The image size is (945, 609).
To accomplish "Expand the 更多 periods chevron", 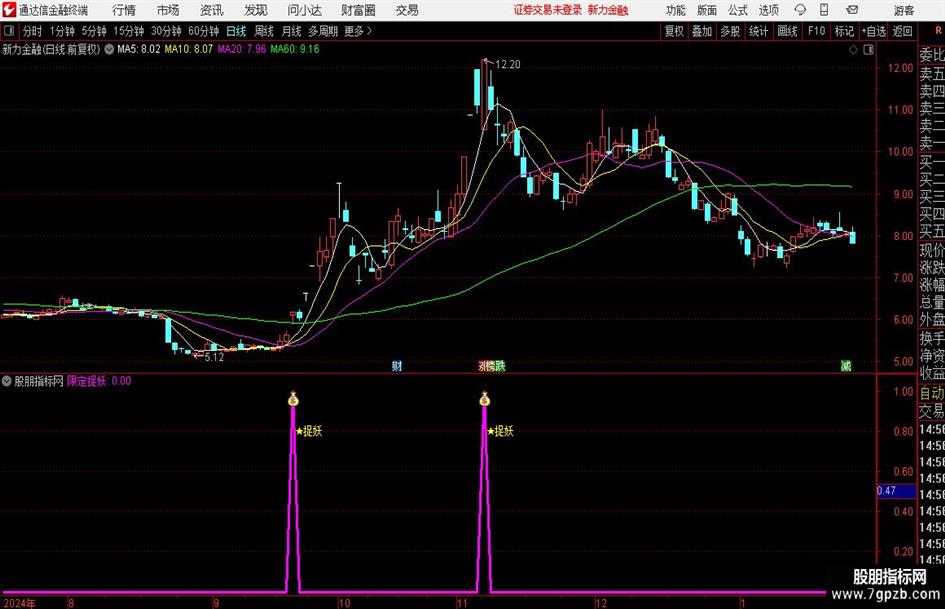I will [x=359, y=31].
